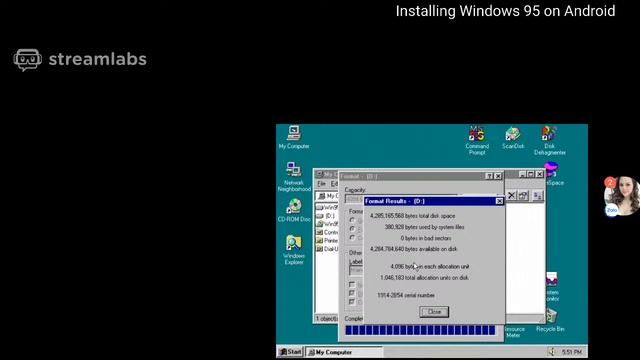The height and width of the screenshot is (360, 640).
Task: Open the Recycle Bin desktop icon
Action: pyautogui.click(x=550, y=317)
